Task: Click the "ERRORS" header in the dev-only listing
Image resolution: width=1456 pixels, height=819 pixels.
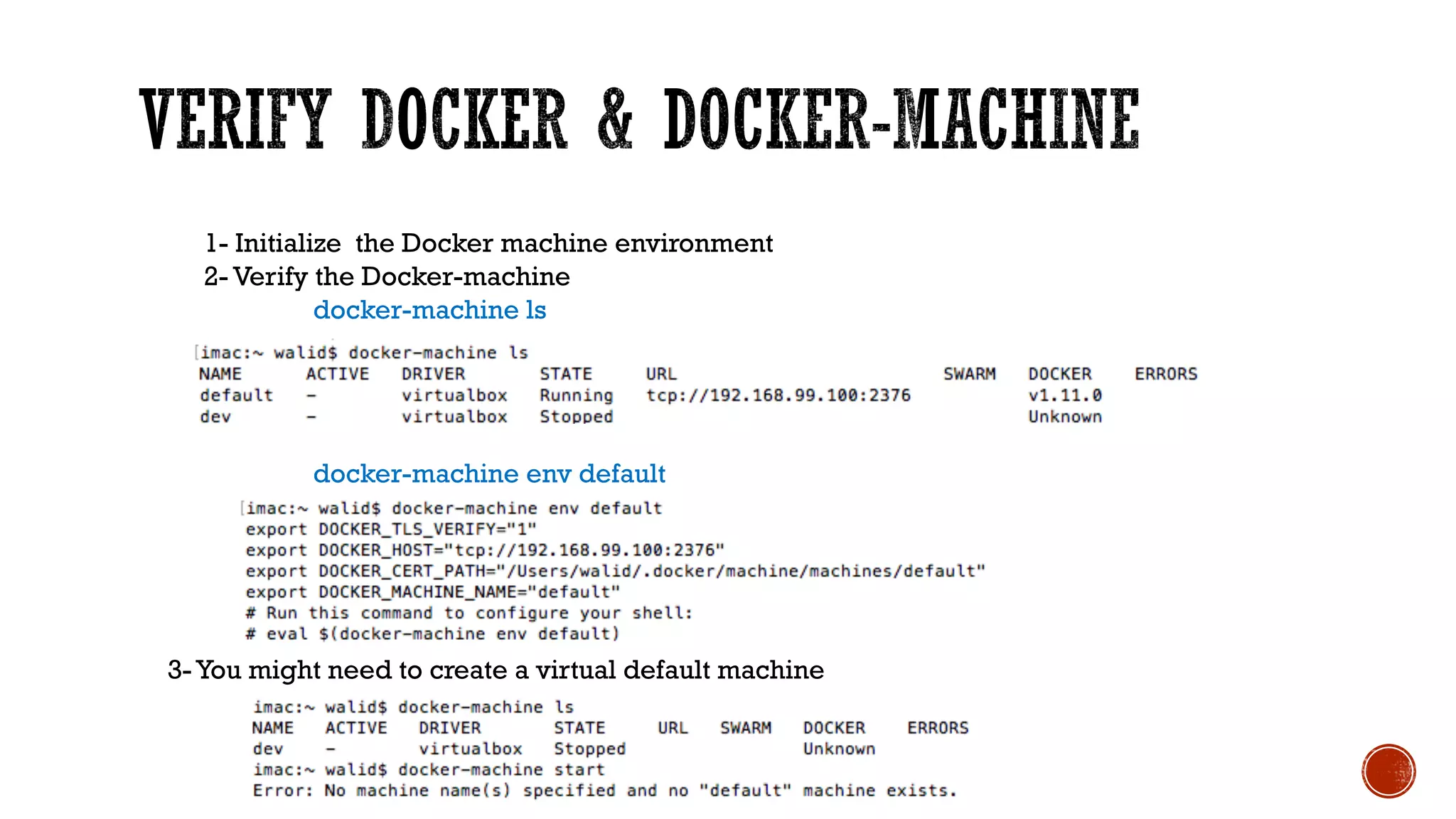Action: [938, 728]
